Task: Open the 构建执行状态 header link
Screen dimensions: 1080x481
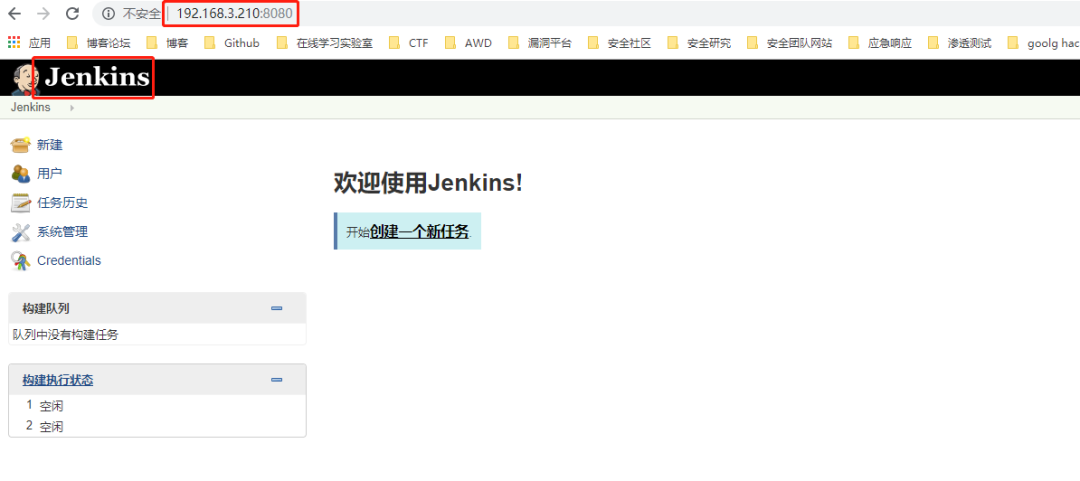Action: (x=57, y=380)
